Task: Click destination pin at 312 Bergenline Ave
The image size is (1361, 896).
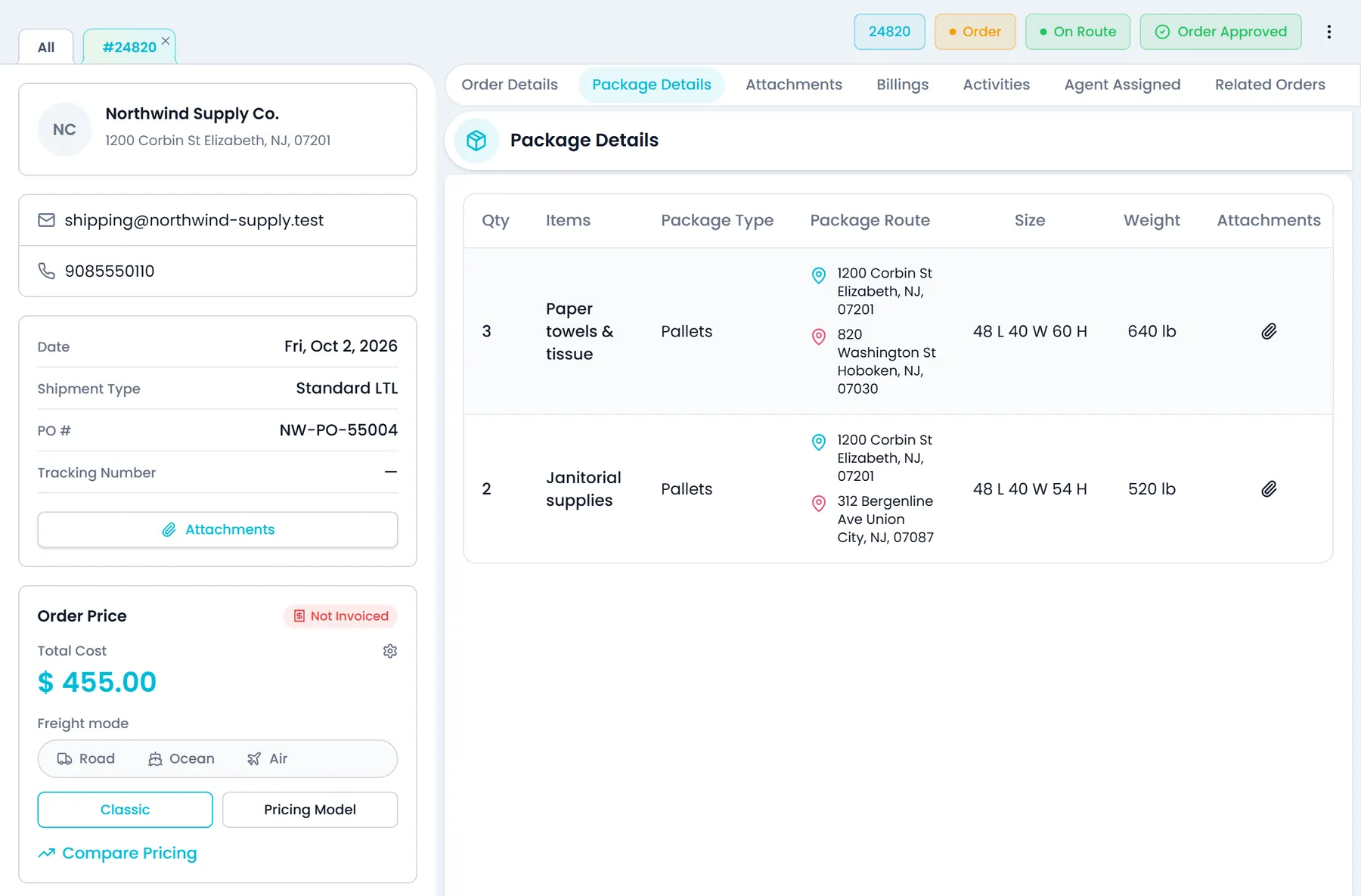Action: click(818, 504)
